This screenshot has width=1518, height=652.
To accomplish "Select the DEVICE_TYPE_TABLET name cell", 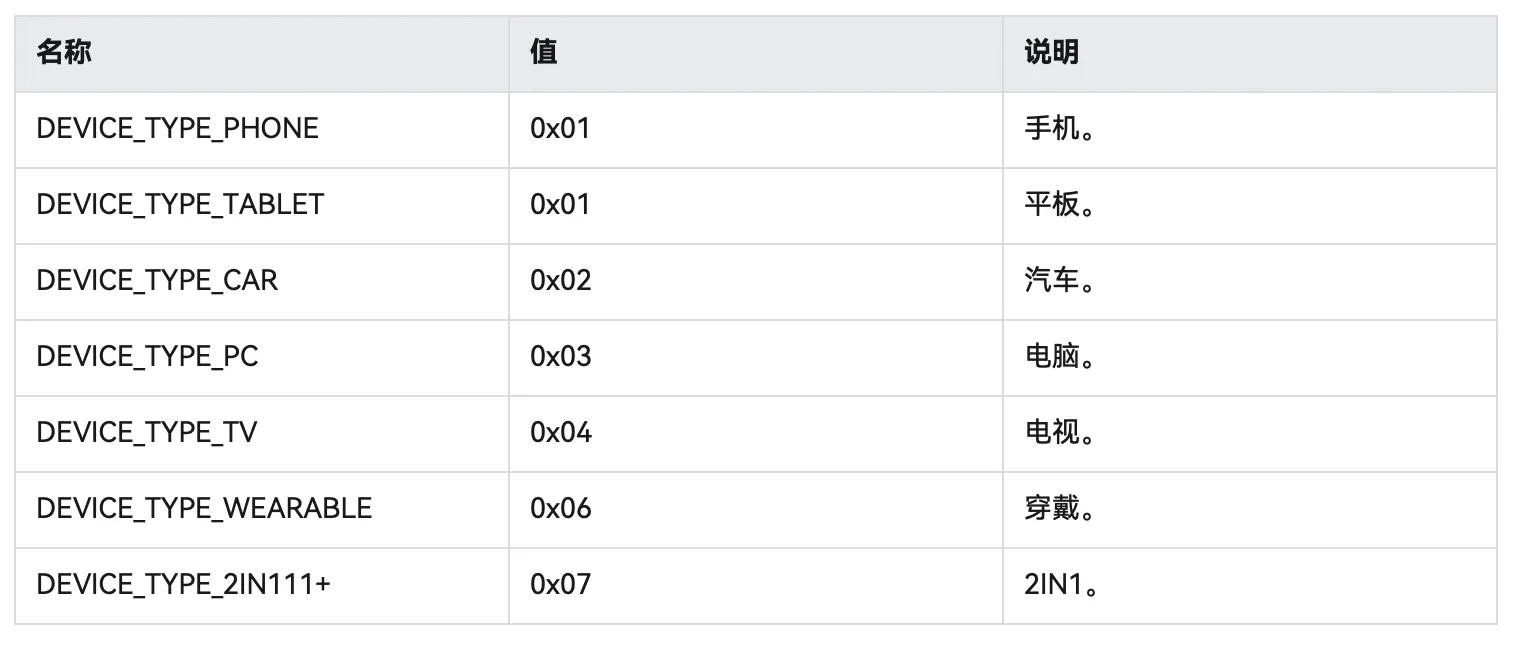I will click(x=180, y=205).
